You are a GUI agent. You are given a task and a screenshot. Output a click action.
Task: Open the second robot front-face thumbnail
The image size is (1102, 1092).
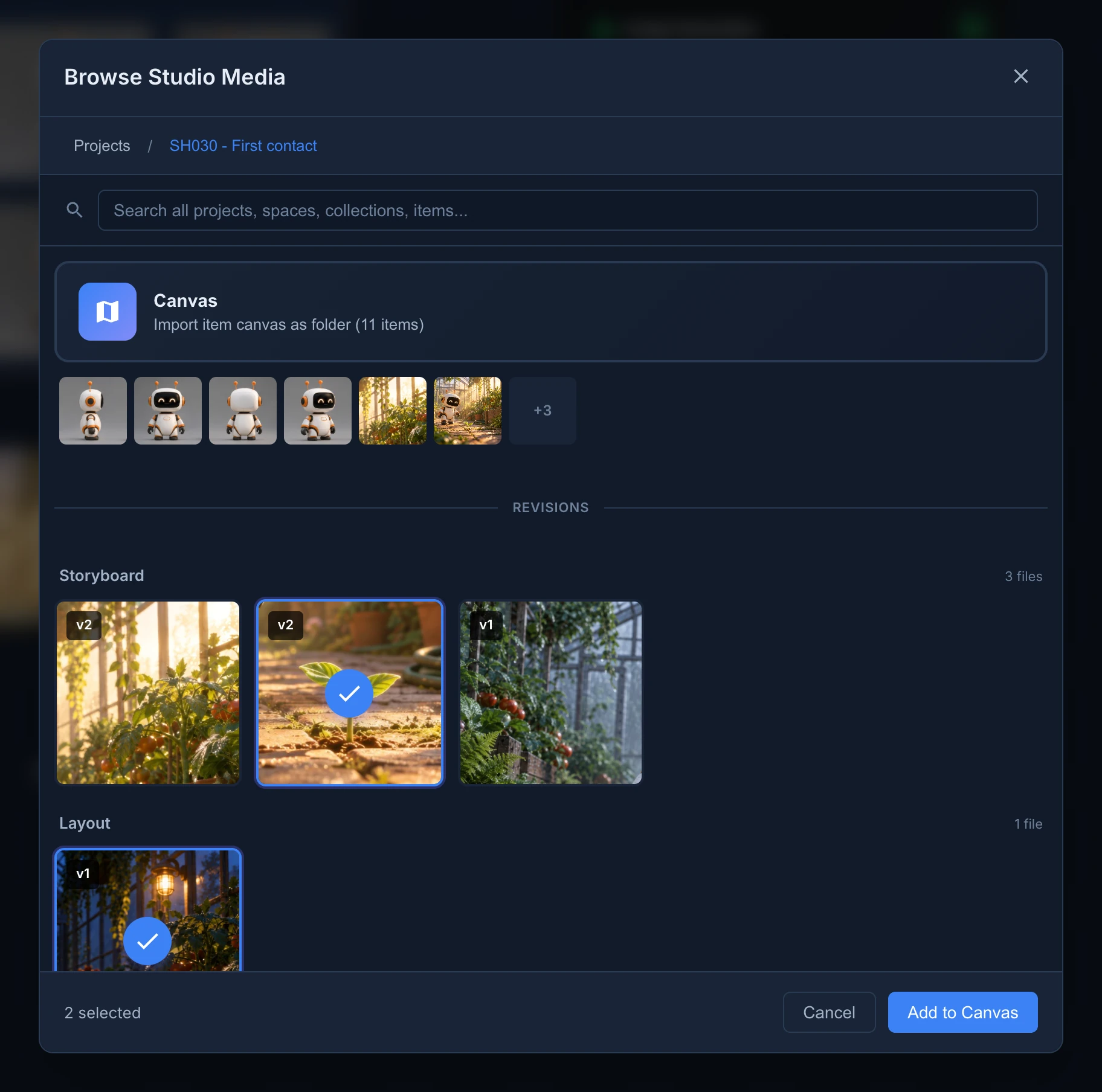(168, 411)
